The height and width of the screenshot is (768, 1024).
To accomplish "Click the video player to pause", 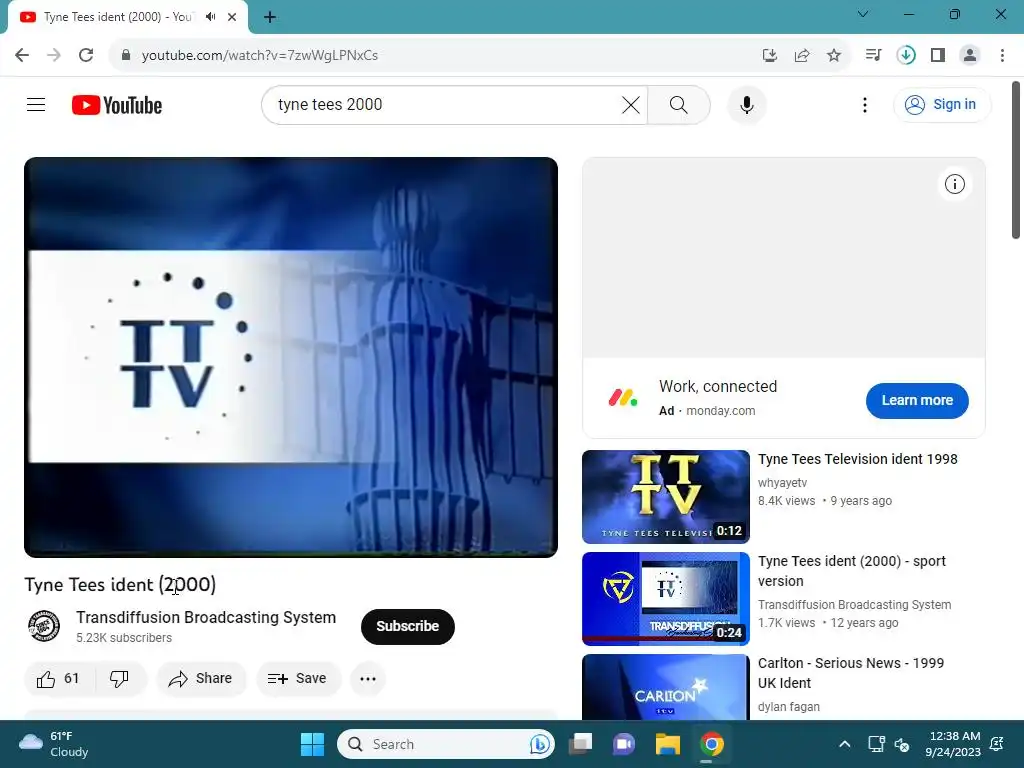I will 291,357.
